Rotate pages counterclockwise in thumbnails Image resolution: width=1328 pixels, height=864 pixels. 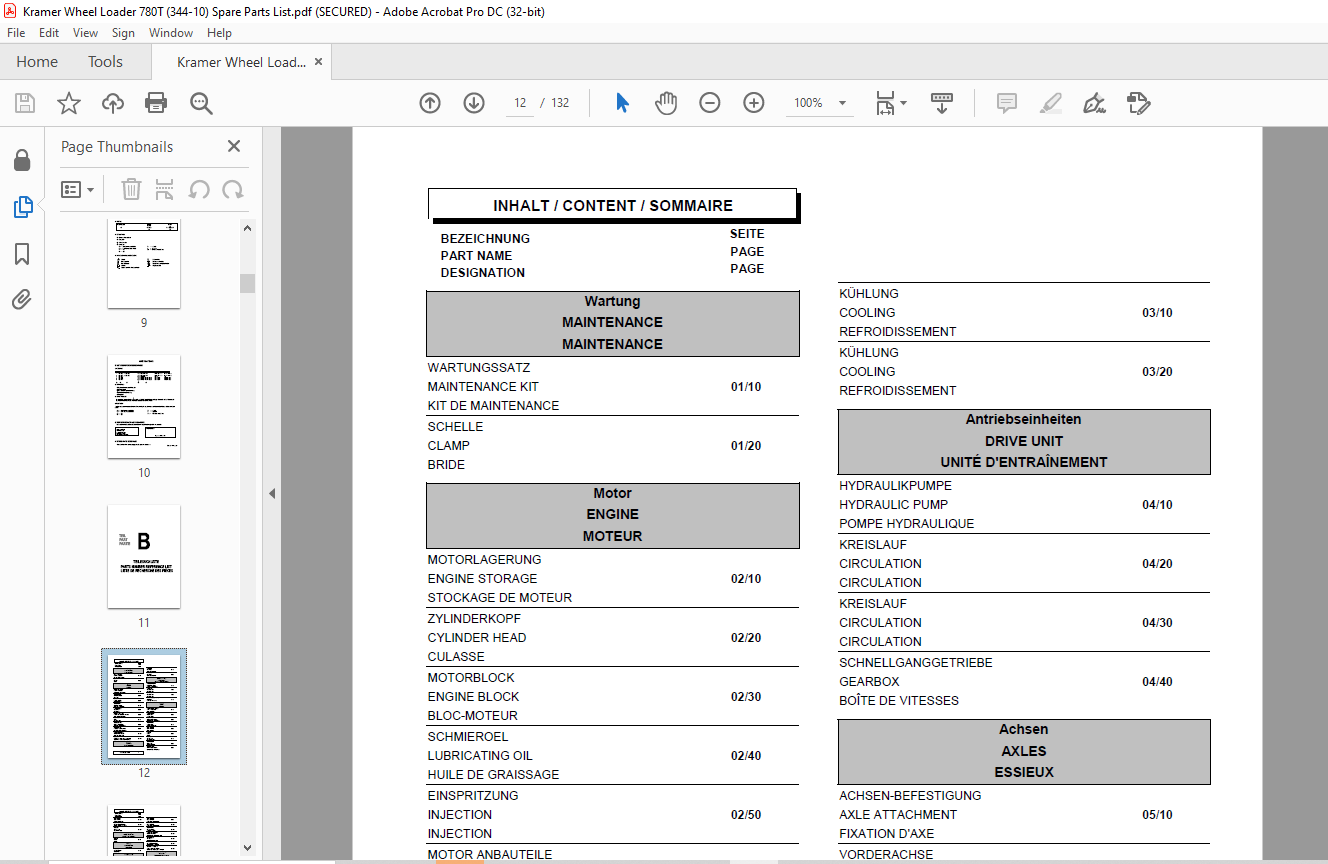(x=199, y=189)
